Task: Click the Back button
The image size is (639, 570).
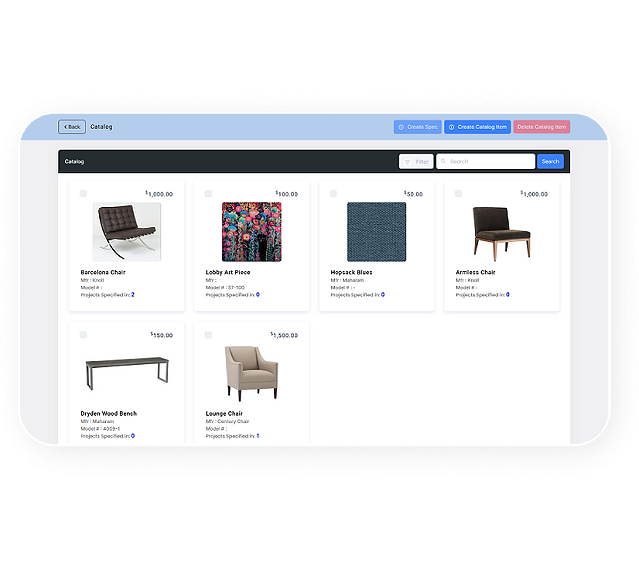Action: click(72, 127)
